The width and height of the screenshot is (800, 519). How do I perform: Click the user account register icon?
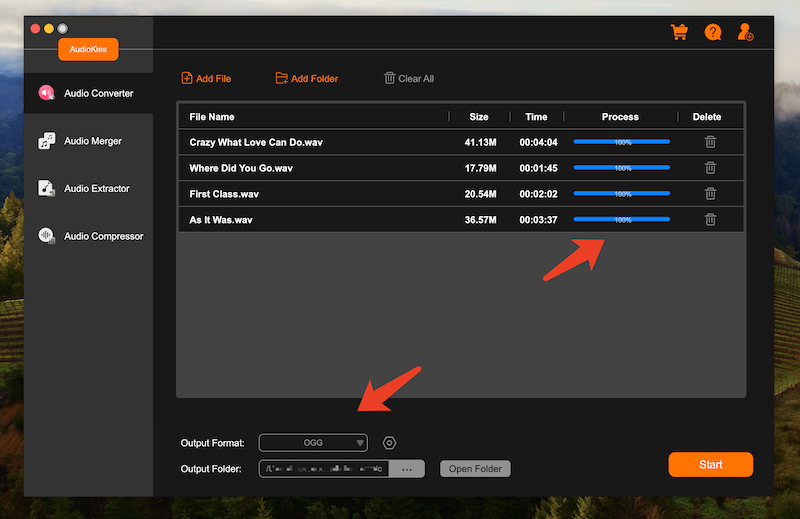pos(745,32)
